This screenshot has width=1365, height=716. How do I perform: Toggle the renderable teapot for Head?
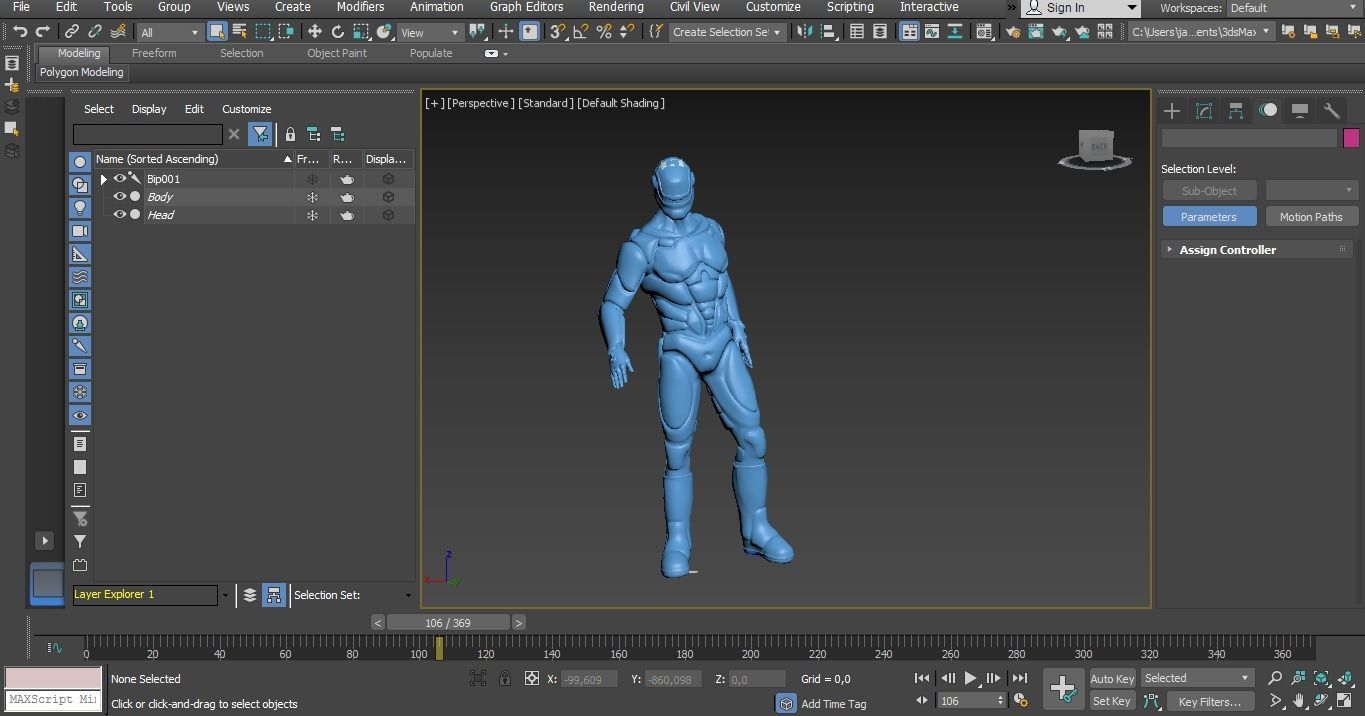pyautogui.click(x=346, y=215)
